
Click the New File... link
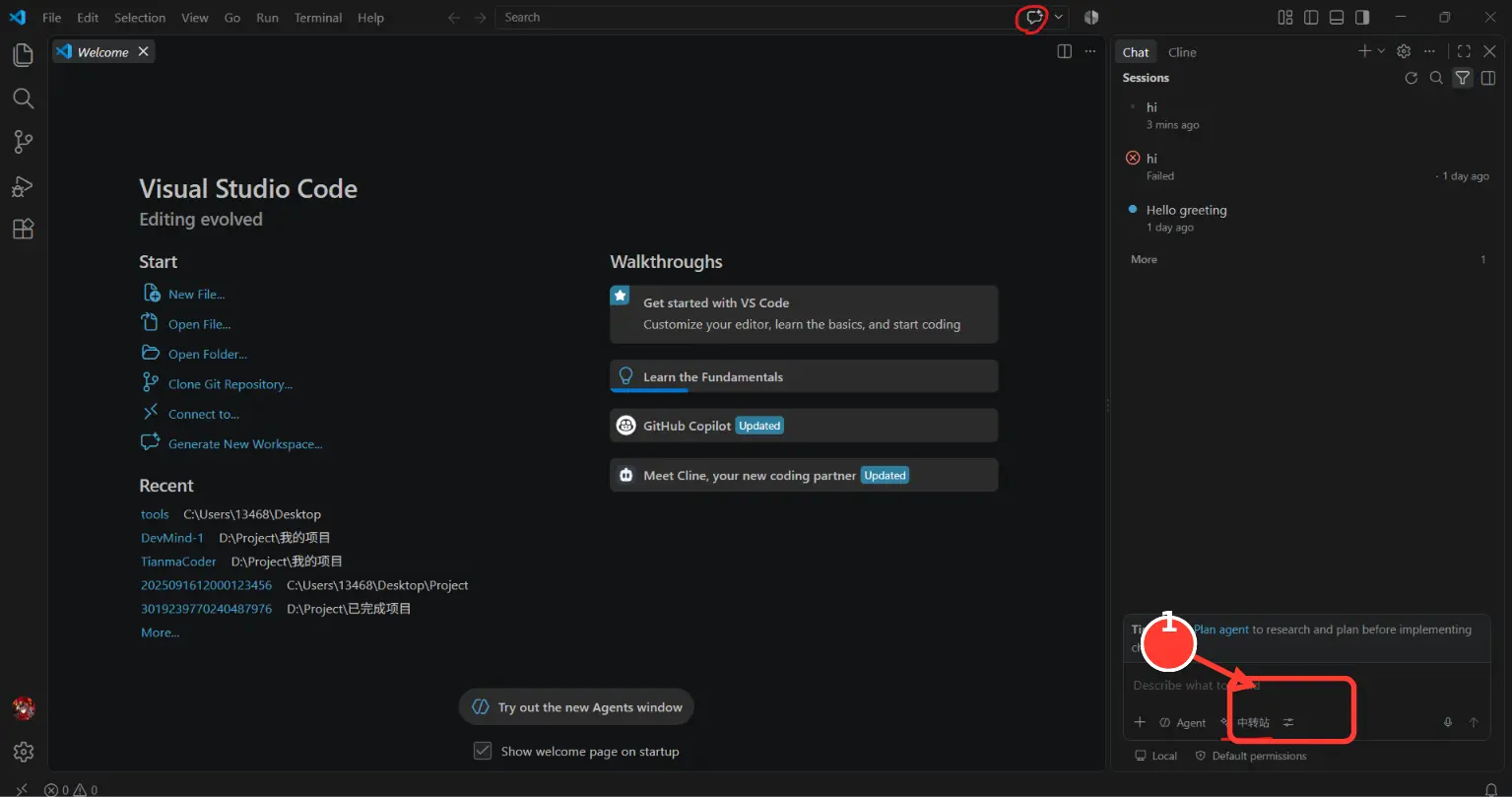(x=196, y=294)
